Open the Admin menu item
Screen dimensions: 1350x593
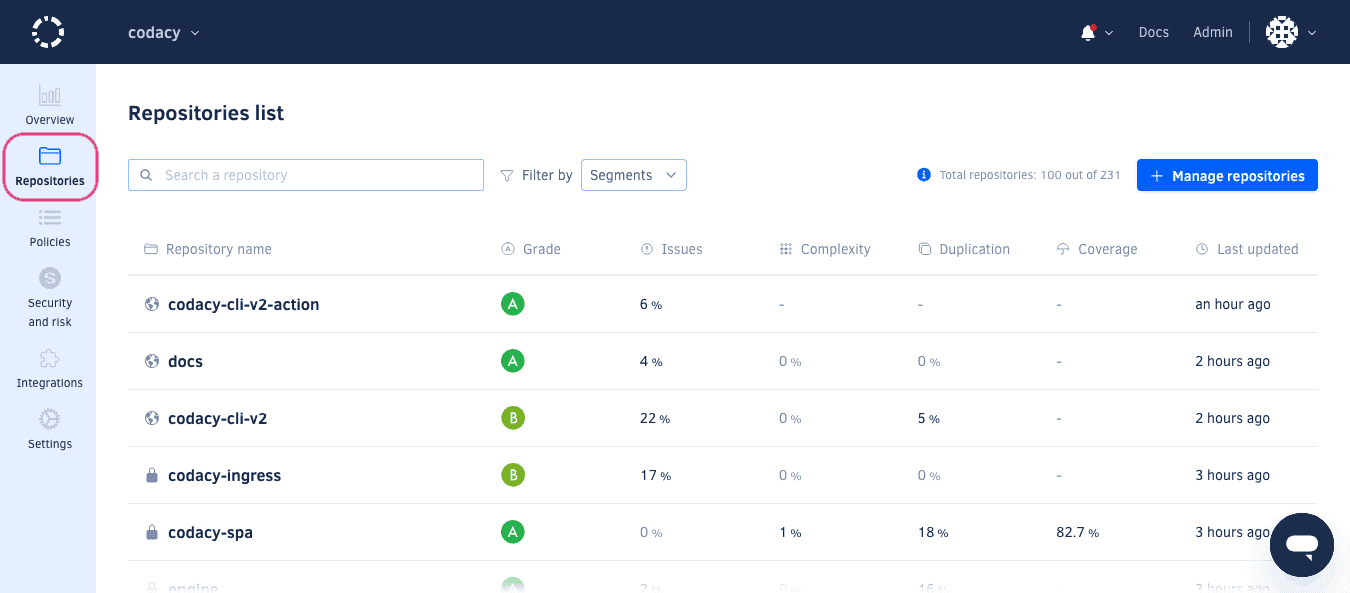pyautogui.click(x=1212, y=31)
